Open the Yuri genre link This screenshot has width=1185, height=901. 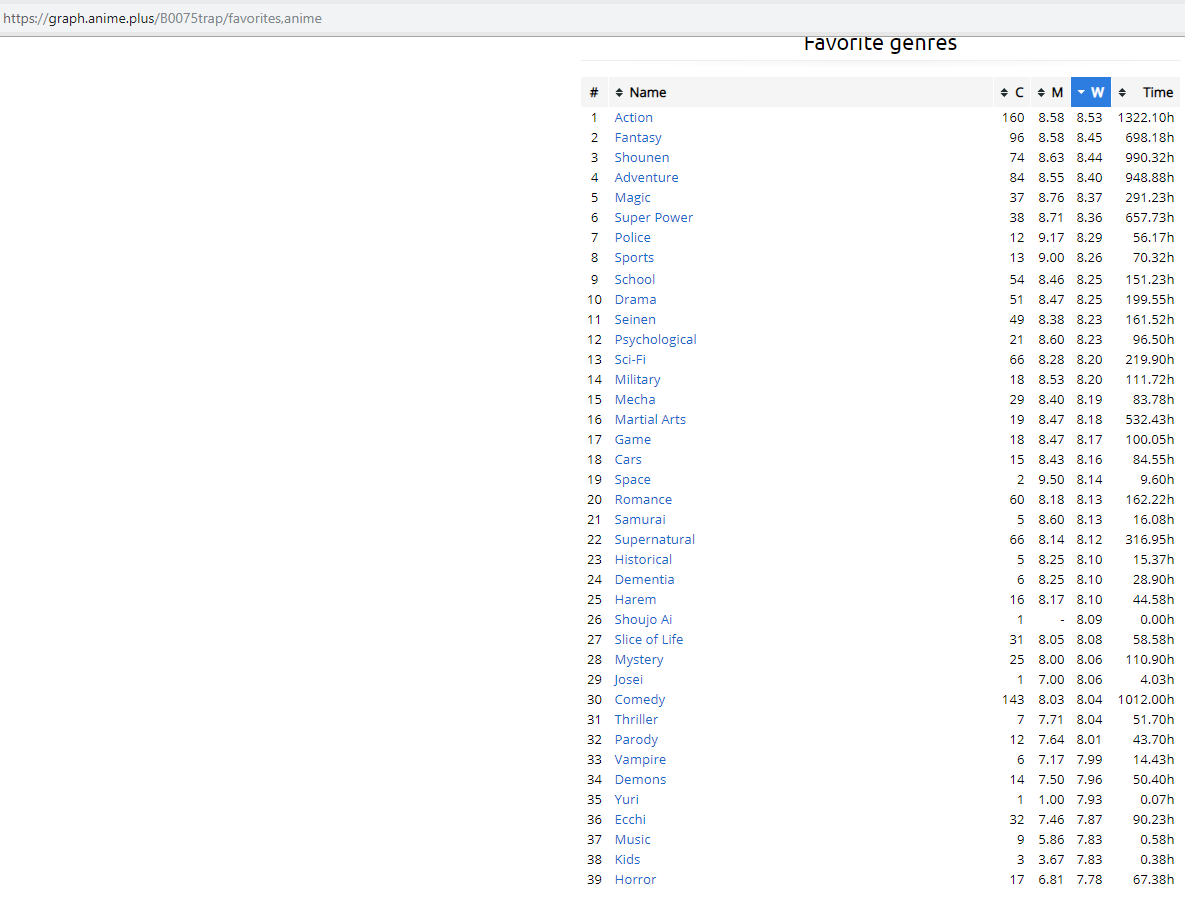627,800
